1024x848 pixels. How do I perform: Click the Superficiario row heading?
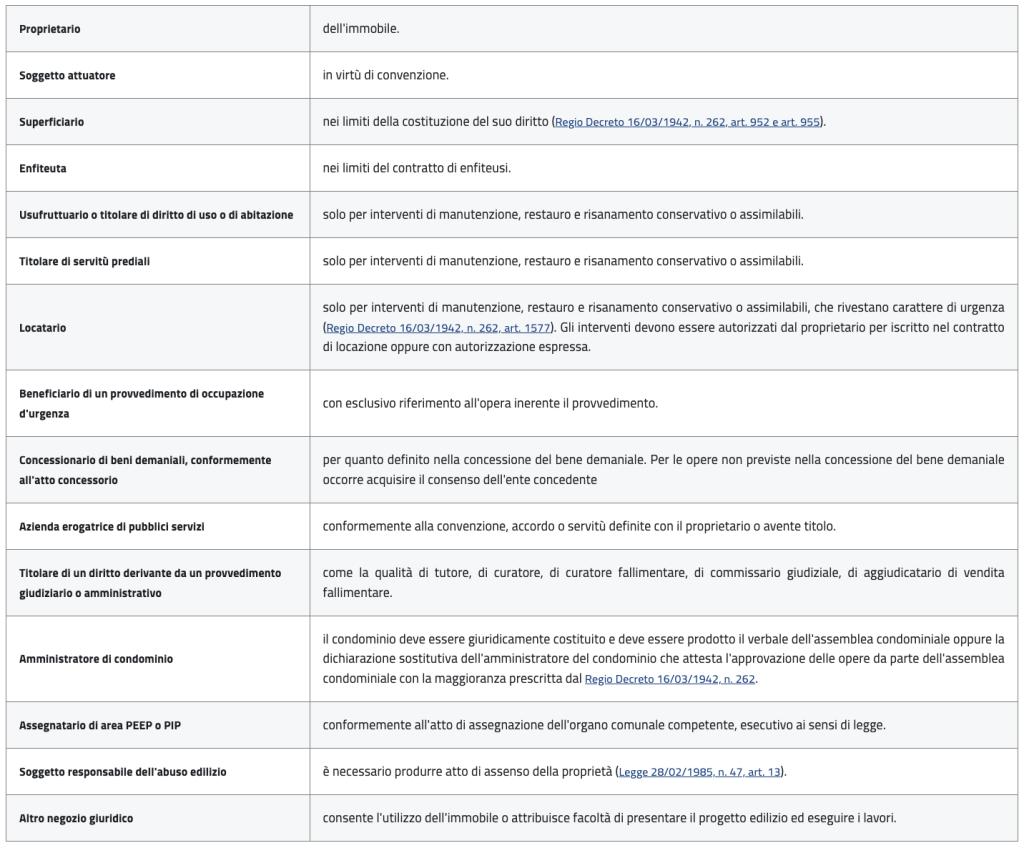[x=52, y=122]
